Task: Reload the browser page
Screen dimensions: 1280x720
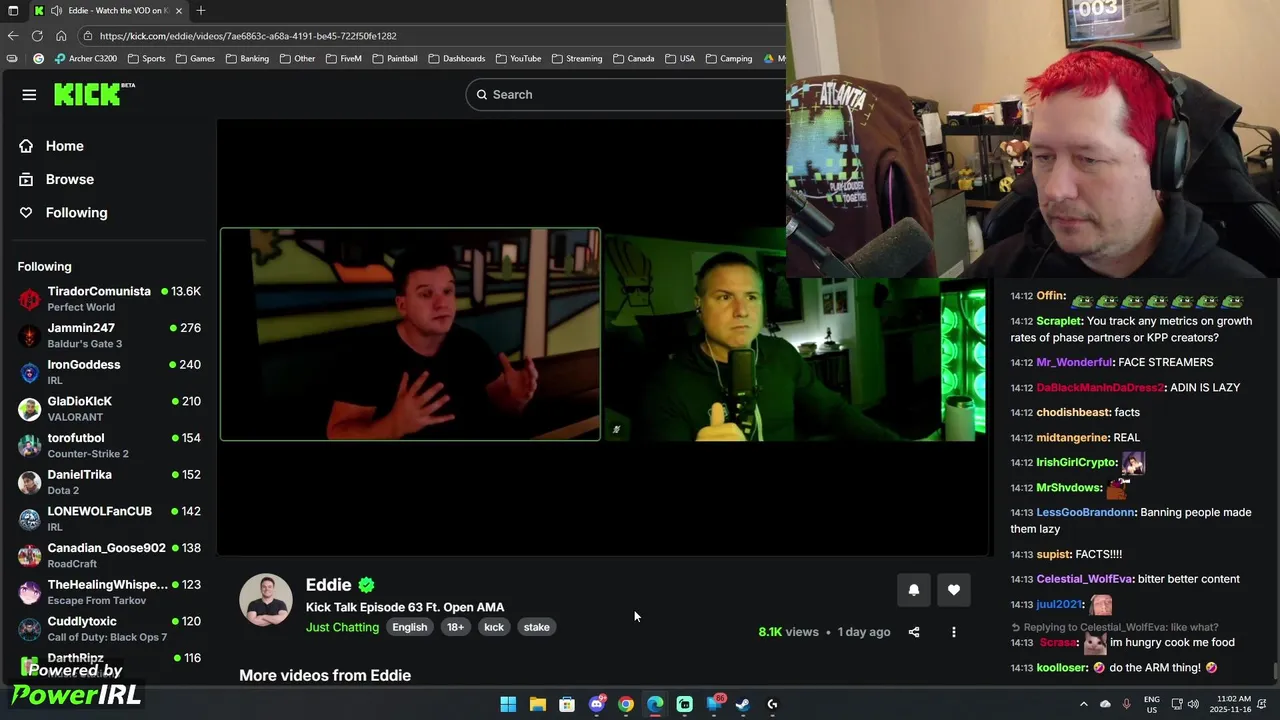Action: point(37,36)
